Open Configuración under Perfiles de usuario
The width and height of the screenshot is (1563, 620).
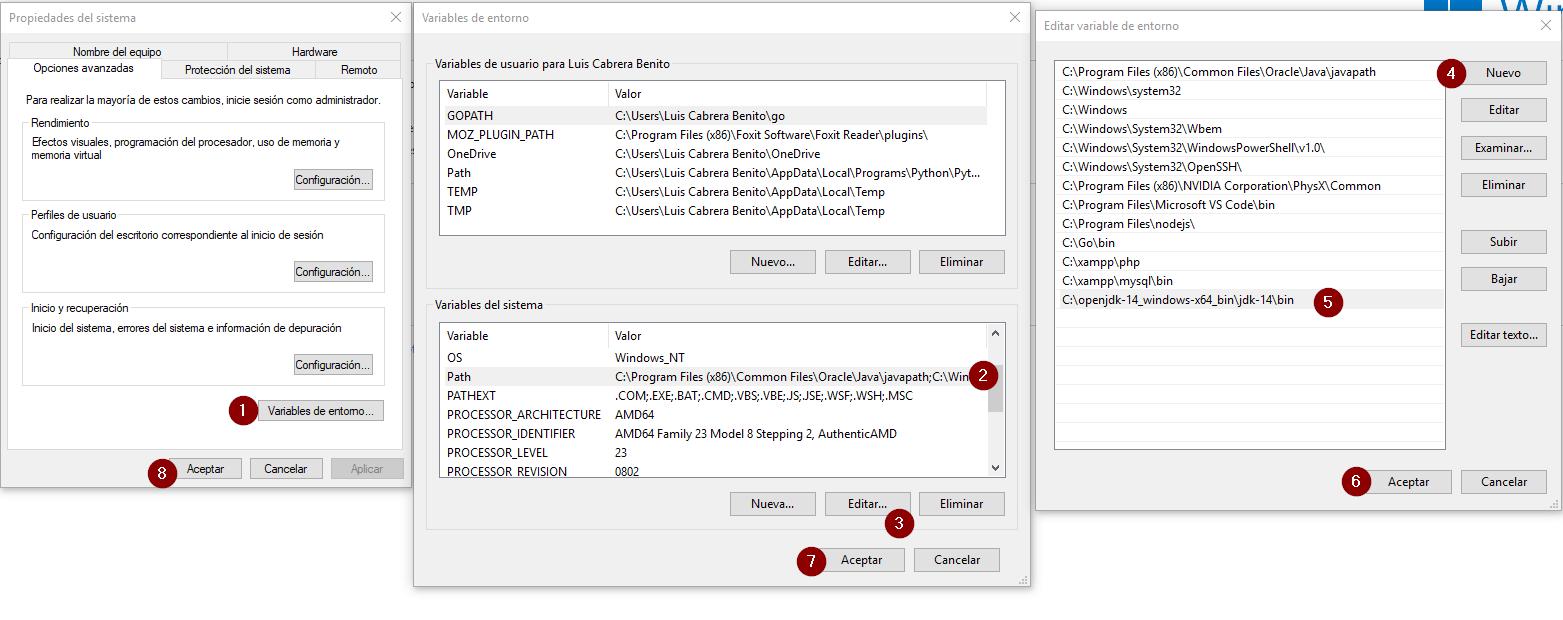pos(333,272)
